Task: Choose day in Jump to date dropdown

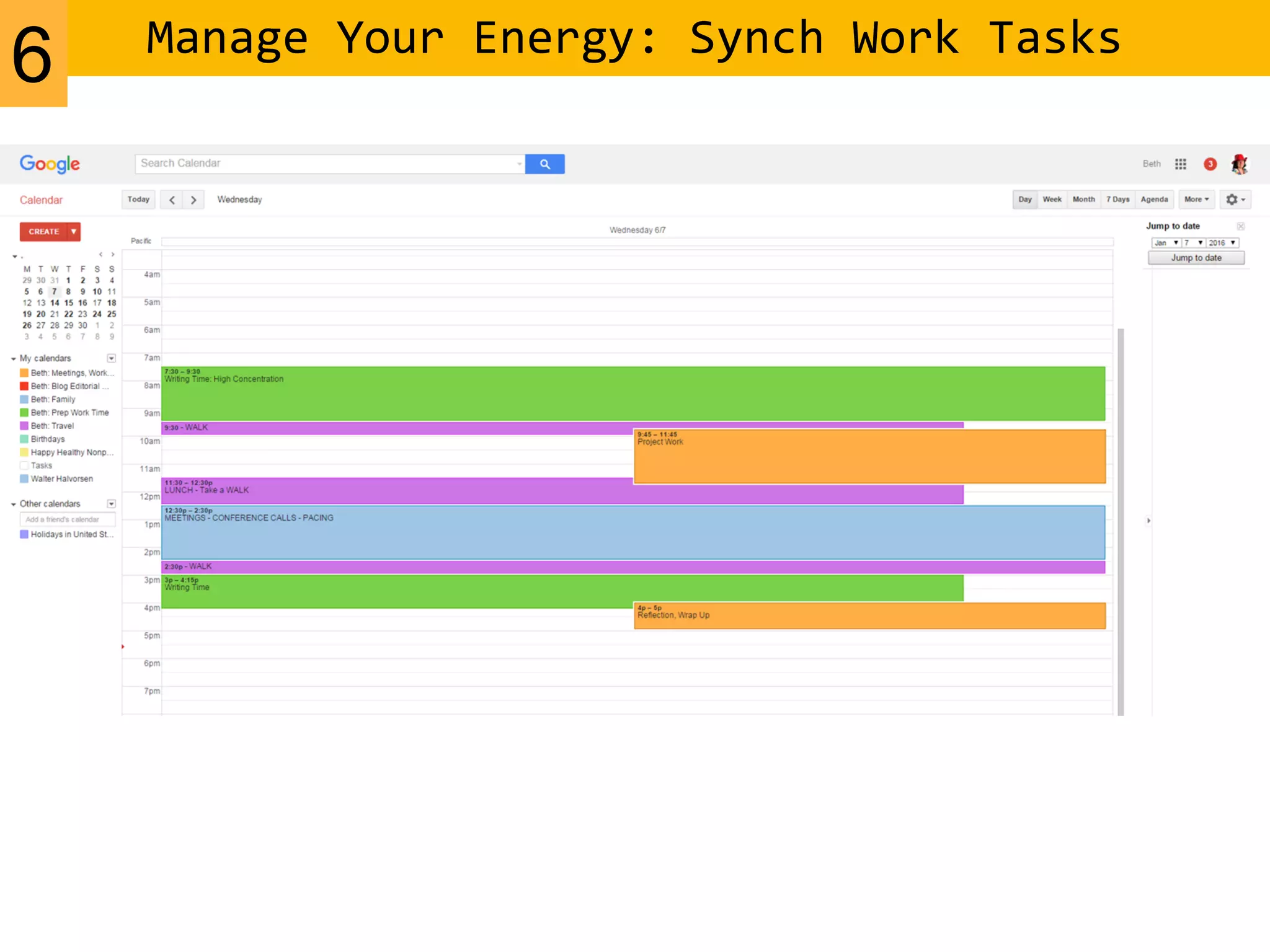Action: coord(1193,243)
